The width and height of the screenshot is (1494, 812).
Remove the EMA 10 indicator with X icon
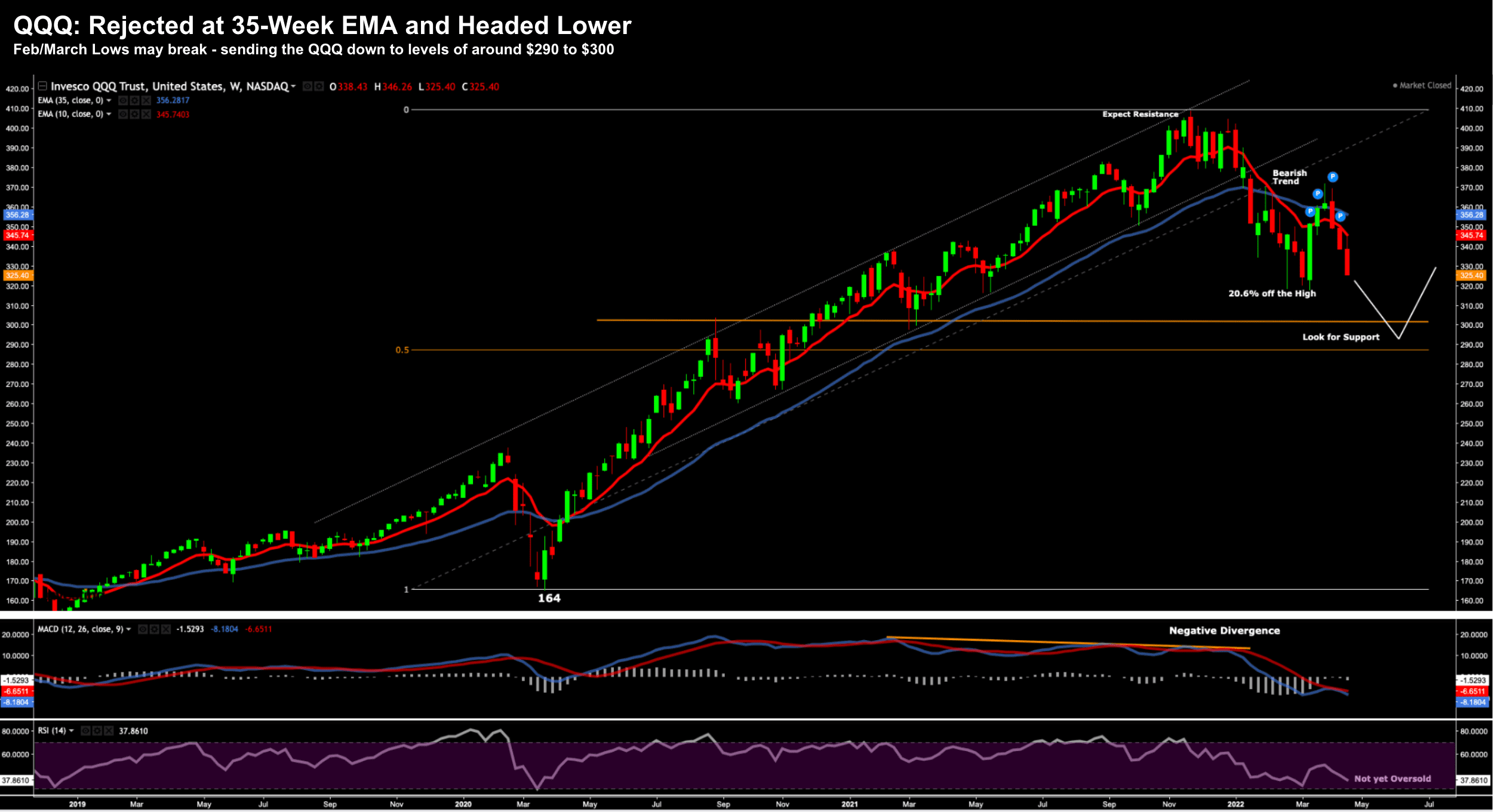tap(146, 114)
